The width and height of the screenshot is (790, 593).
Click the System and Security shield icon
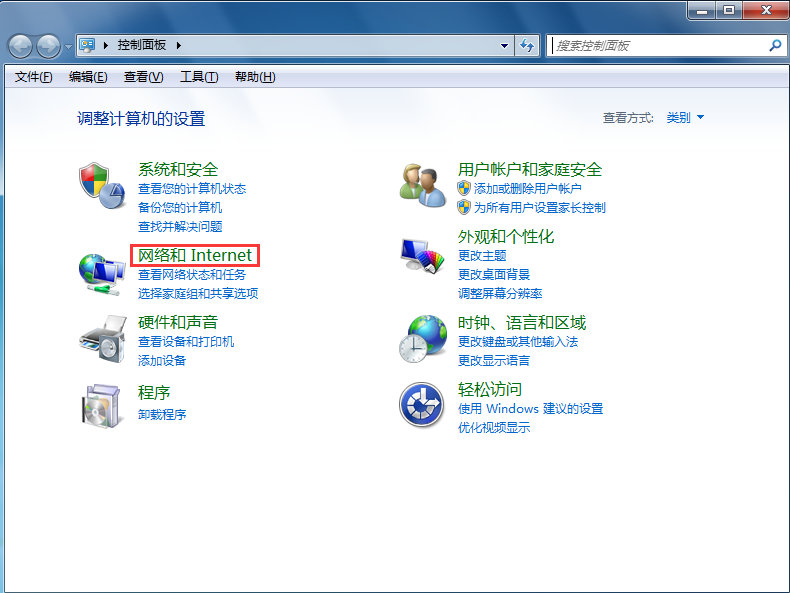pyautogui.click(x=101, y=184)
